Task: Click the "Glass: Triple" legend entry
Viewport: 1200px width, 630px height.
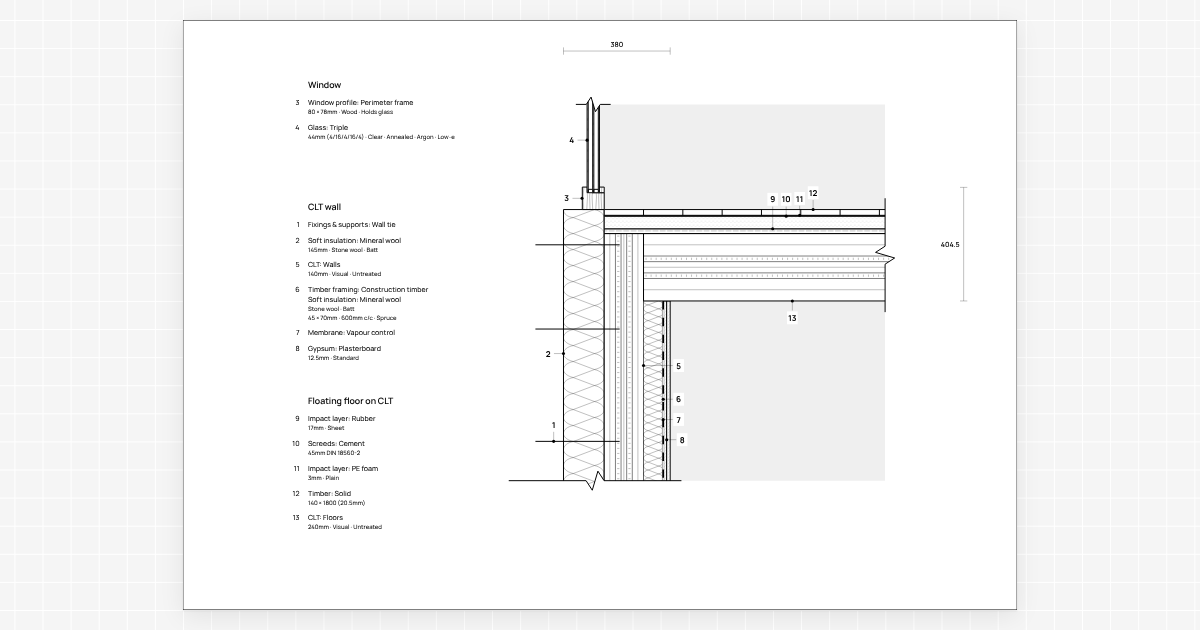Action: [x=328, y=127]
